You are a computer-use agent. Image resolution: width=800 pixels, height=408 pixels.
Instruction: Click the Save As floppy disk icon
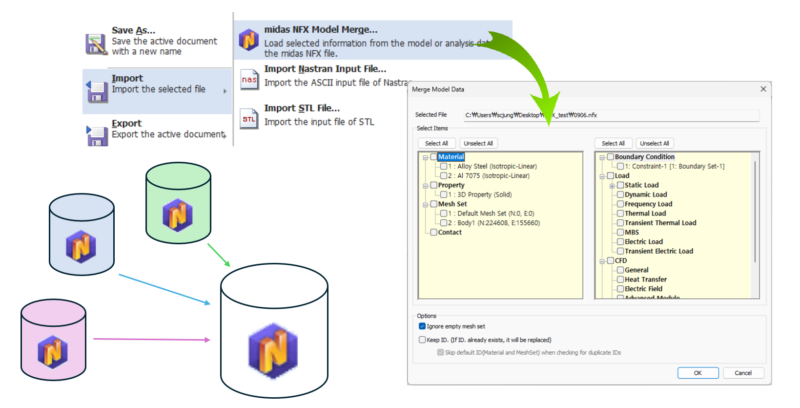coord(95,44)
